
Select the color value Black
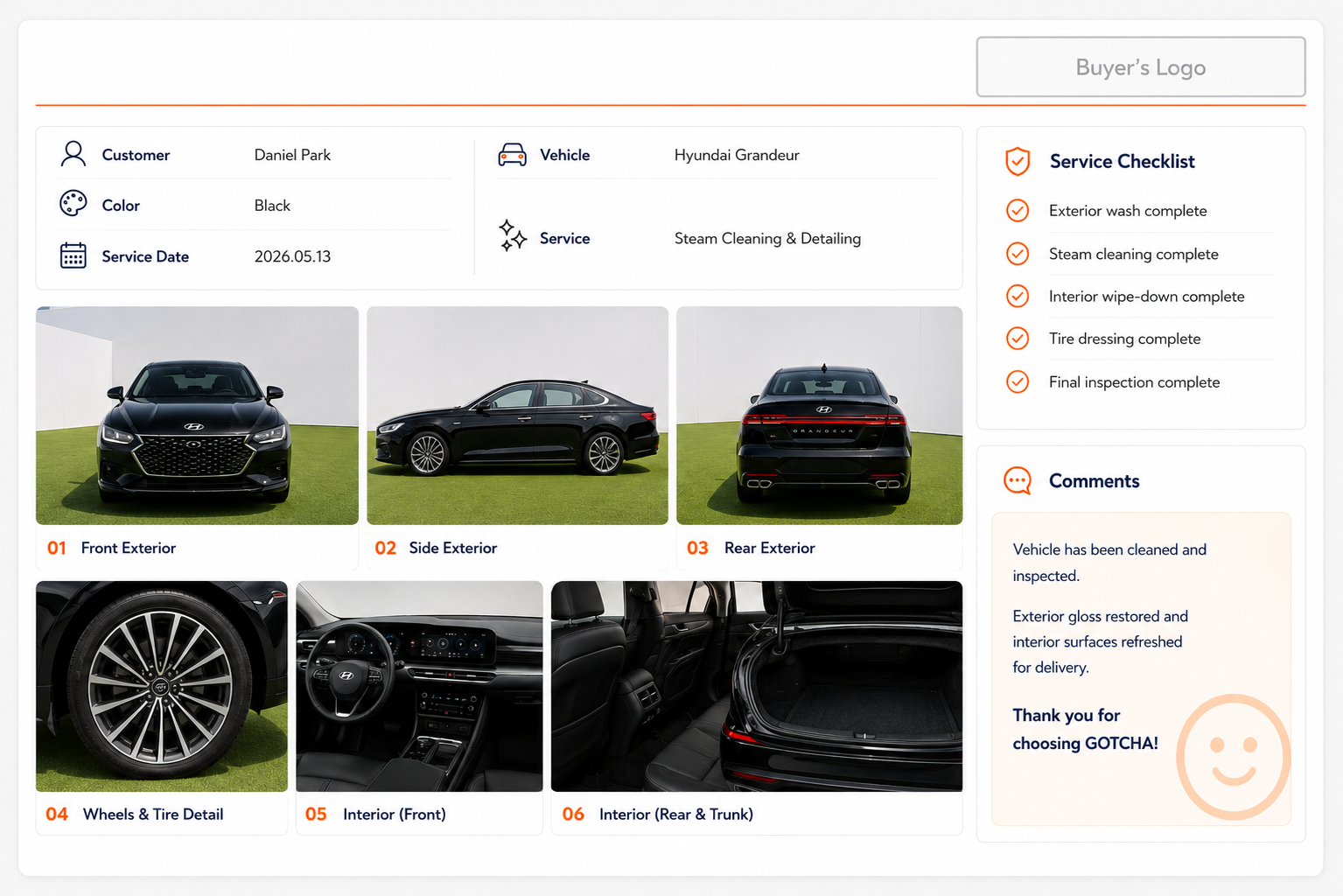tap(272, 206)
